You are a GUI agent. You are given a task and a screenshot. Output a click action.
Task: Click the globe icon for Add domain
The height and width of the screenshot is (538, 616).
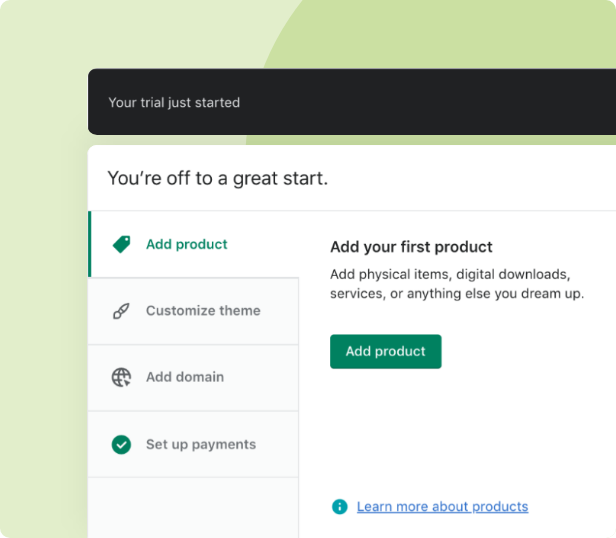click(121, 377)
